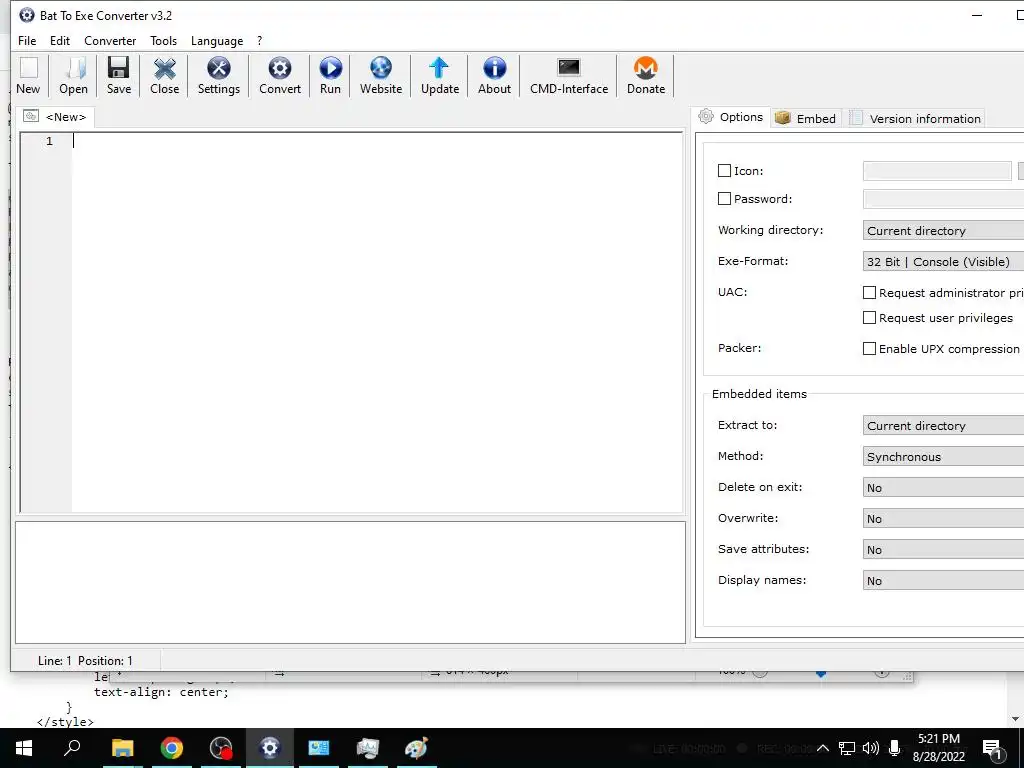Click the taskbar volume speaker icon
1024x768 pixels.
870,748
